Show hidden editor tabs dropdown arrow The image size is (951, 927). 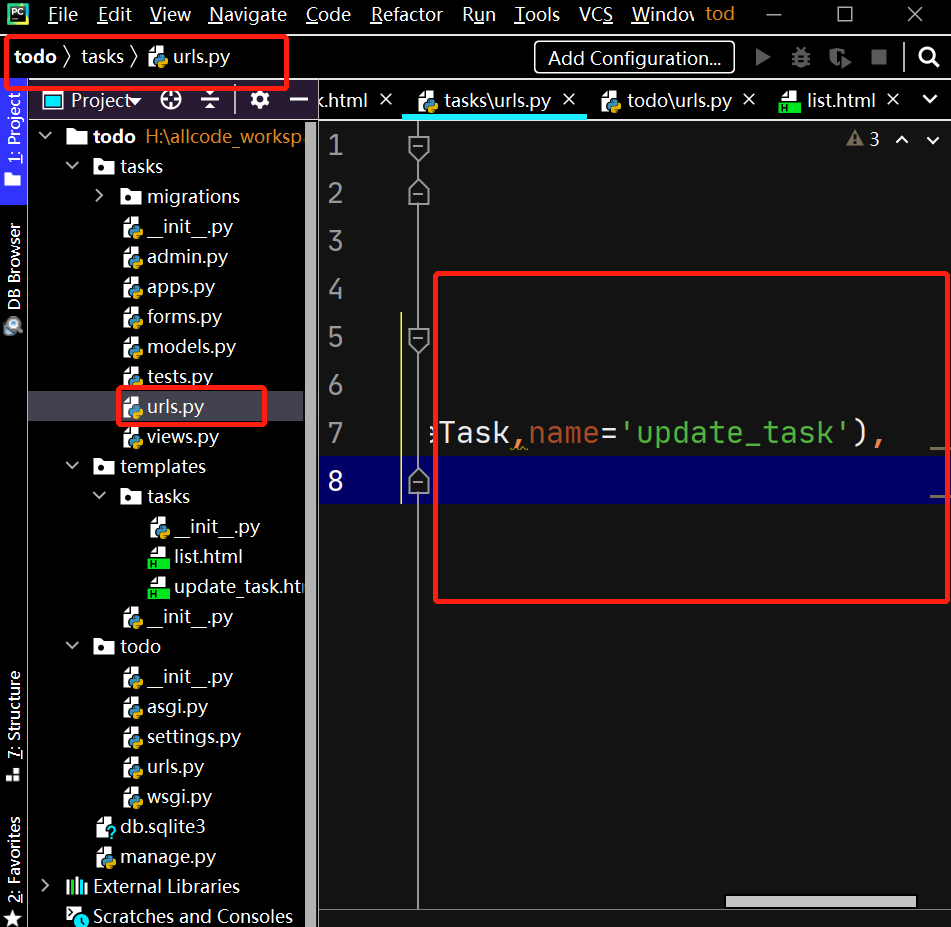click(930, 99)
